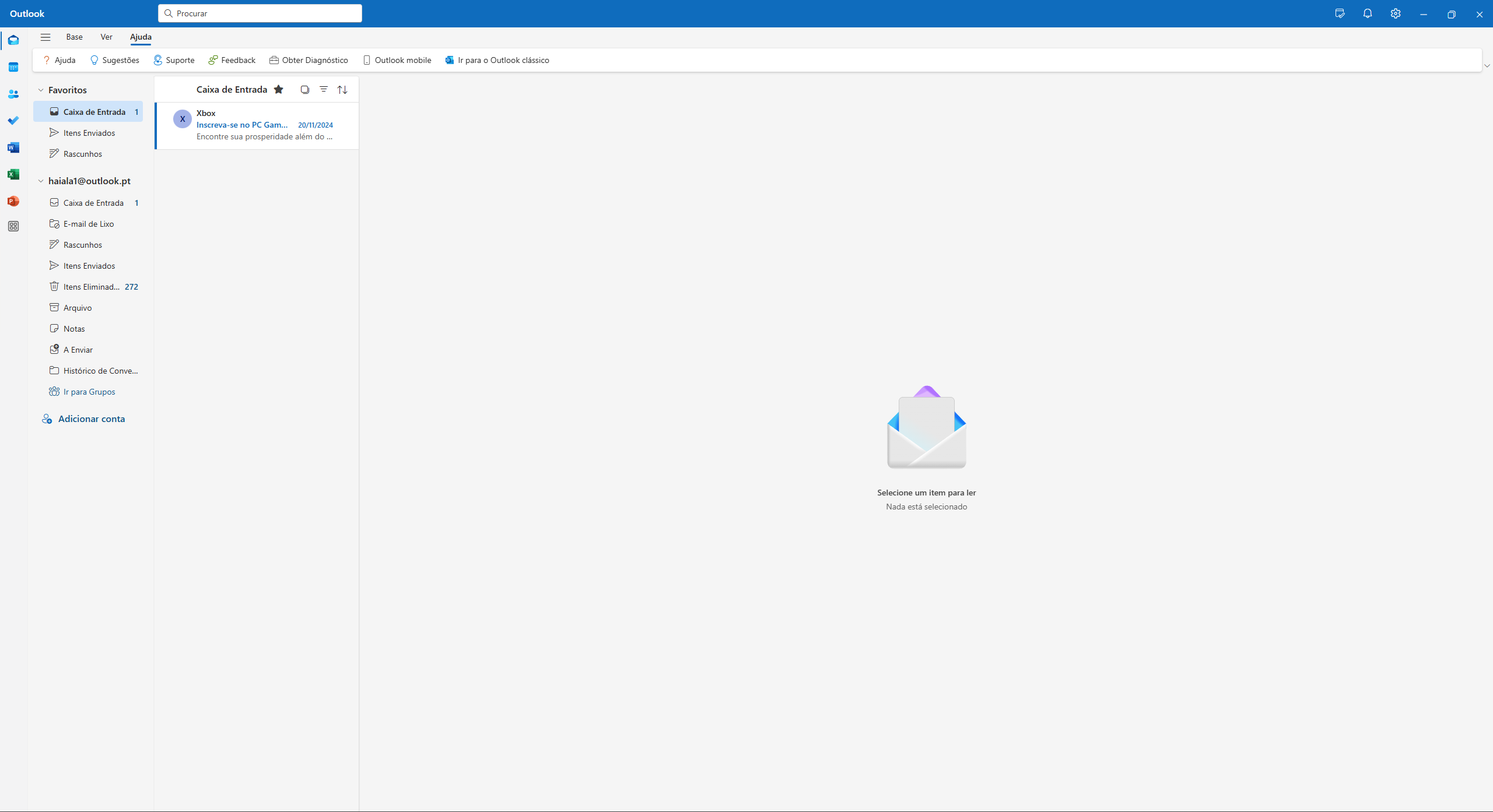Launch Word from the sidebar
Screen dimensions: 1493x812
tap(13, 147)
